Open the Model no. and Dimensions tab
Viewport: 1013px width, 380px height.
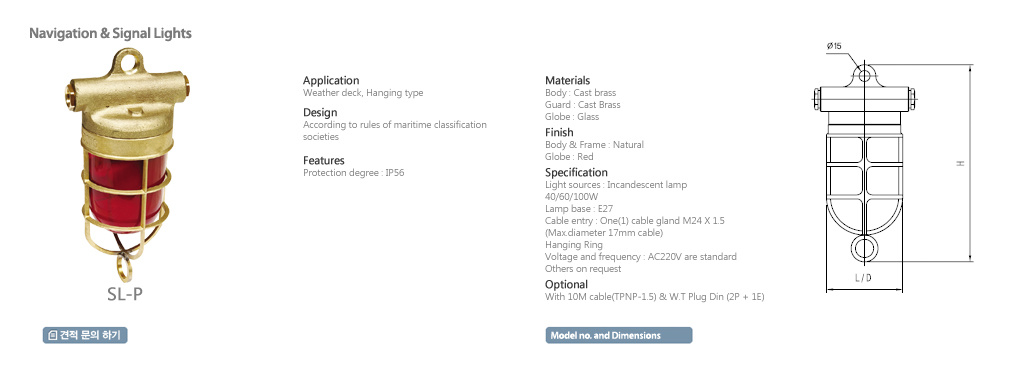click(618, 335)
